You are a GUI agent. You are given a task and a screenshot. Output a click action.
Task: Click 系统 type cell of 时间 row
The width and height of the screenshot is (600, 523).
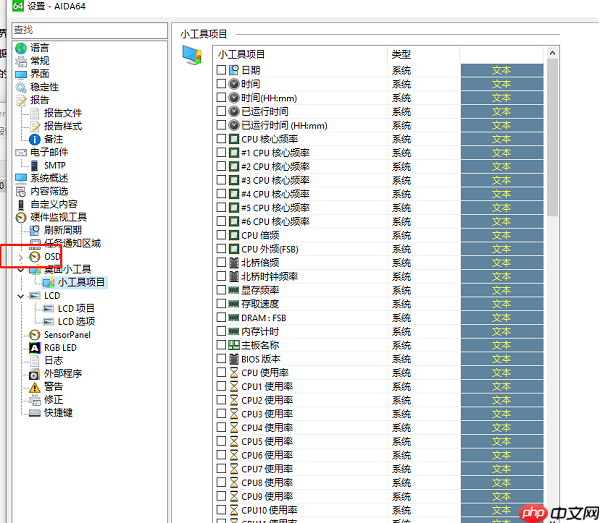[x=401, y=84]
